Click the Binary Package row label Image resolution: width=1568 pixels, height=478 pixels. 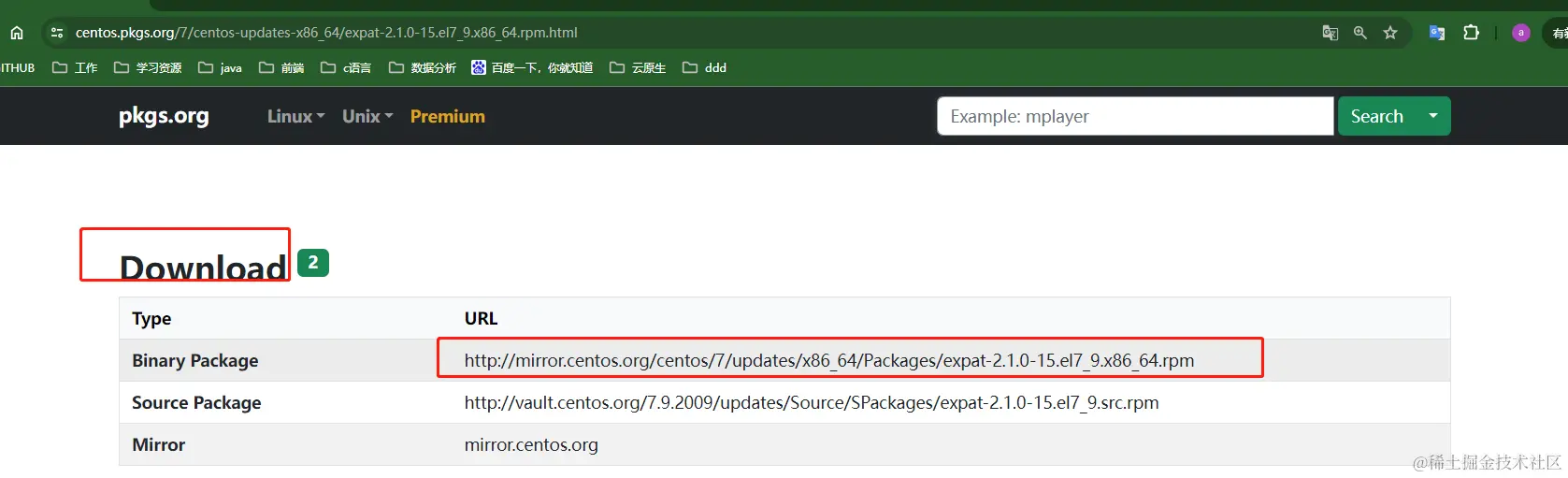194,360
